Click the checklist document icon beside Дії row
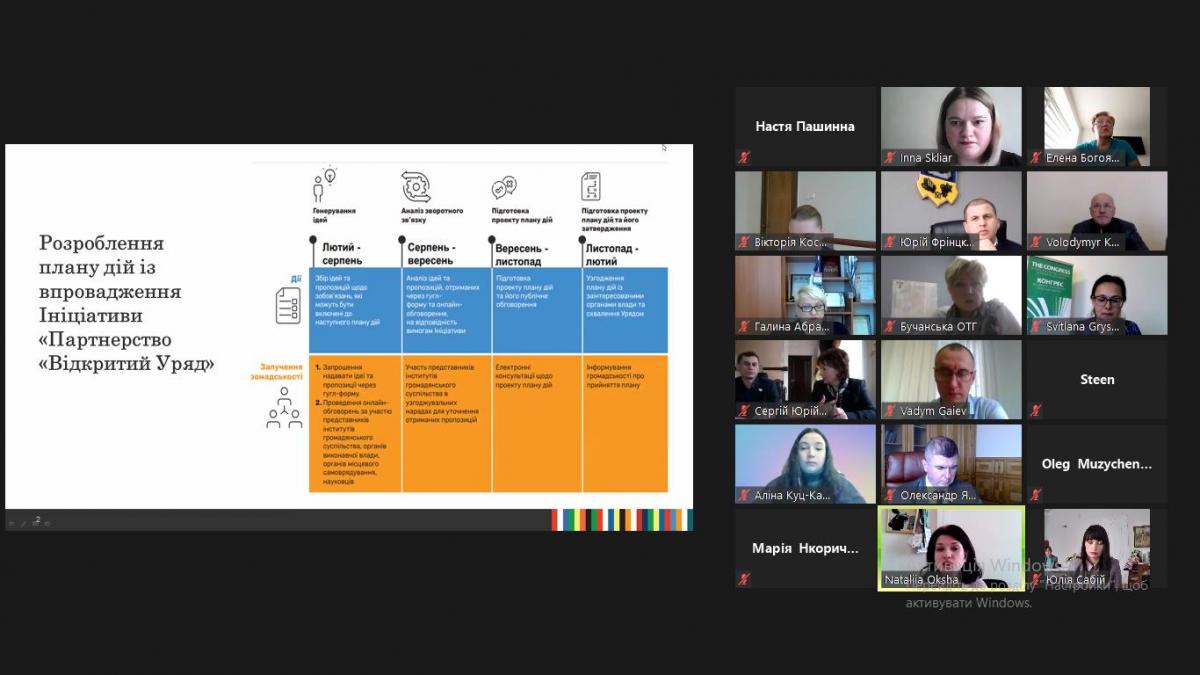 tap(288, 304)
